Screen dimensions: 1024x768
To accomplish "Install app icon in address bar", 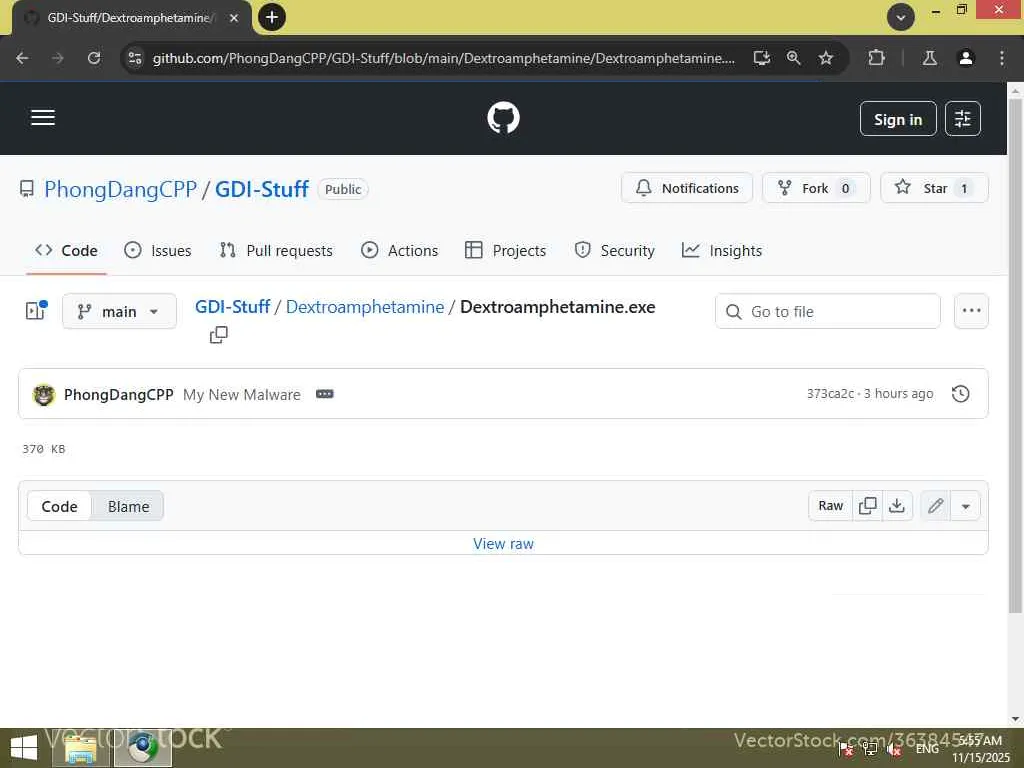I will [x=761, y=58].
